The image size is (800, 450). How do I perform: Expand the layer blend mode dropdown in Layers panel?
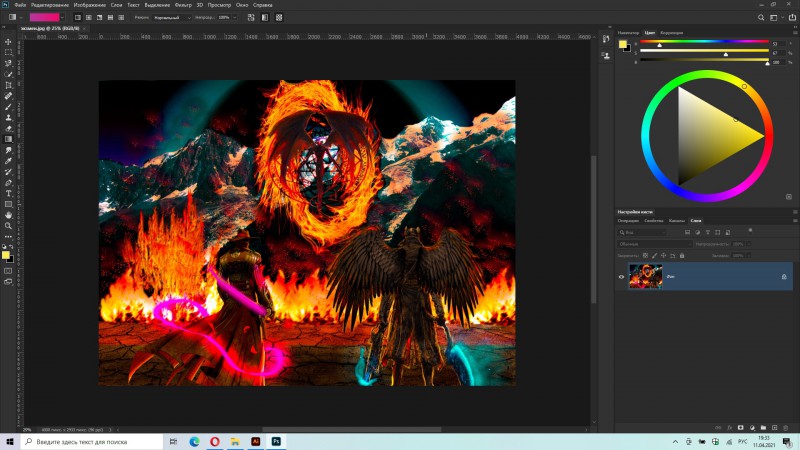click(654, 243)
